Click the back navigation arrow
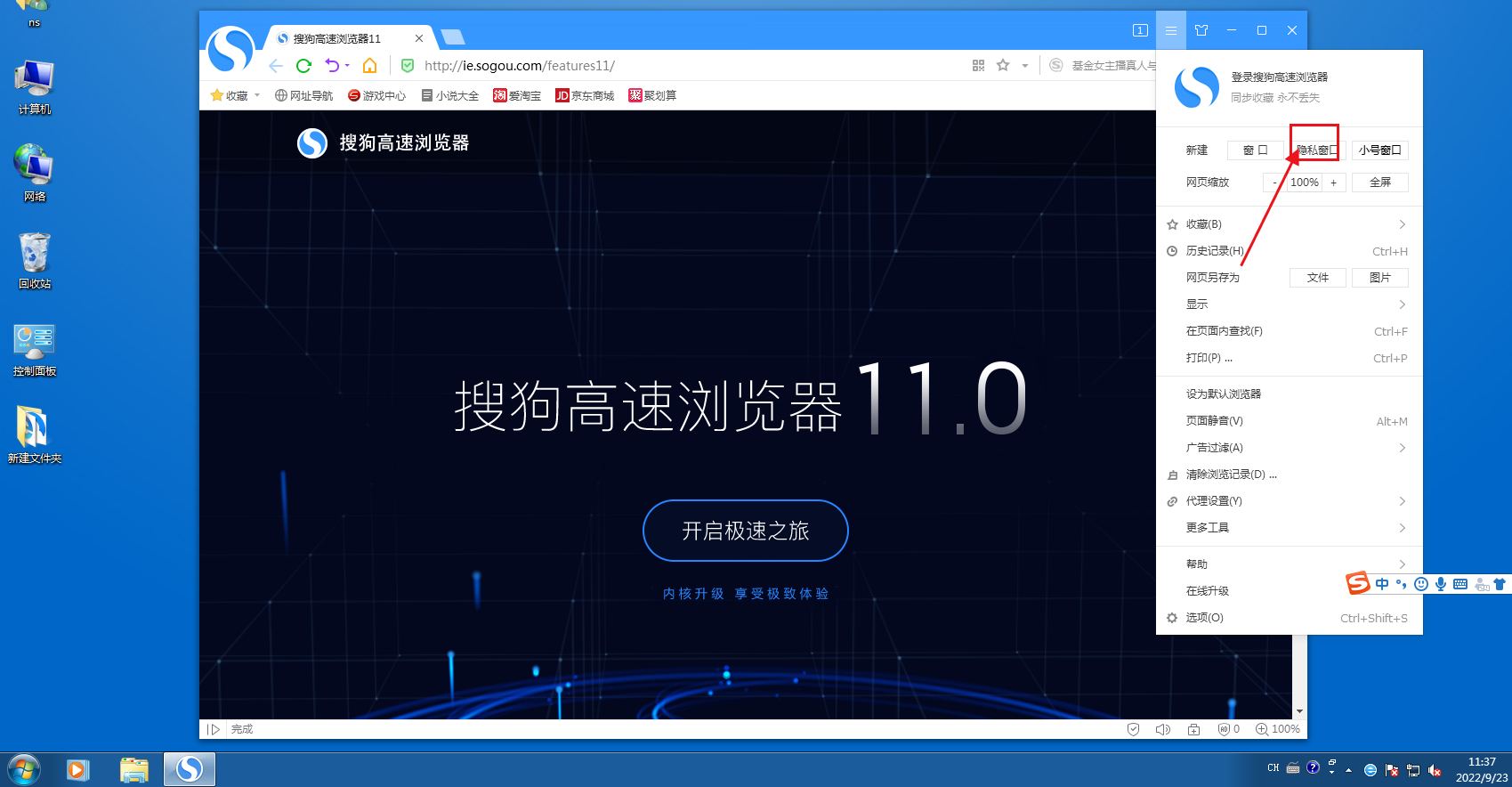1512x787 pixels. click(x=276, y=66)
